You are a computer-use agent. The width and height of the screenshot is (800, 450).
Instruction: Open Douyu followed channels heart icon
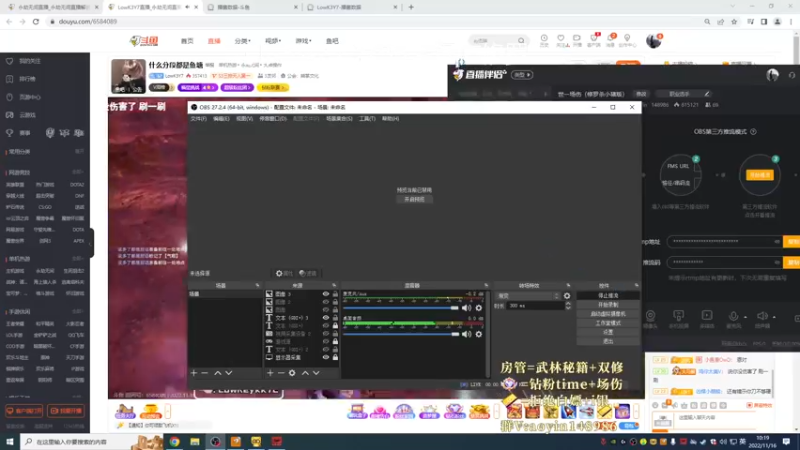(x=561, y=40)
